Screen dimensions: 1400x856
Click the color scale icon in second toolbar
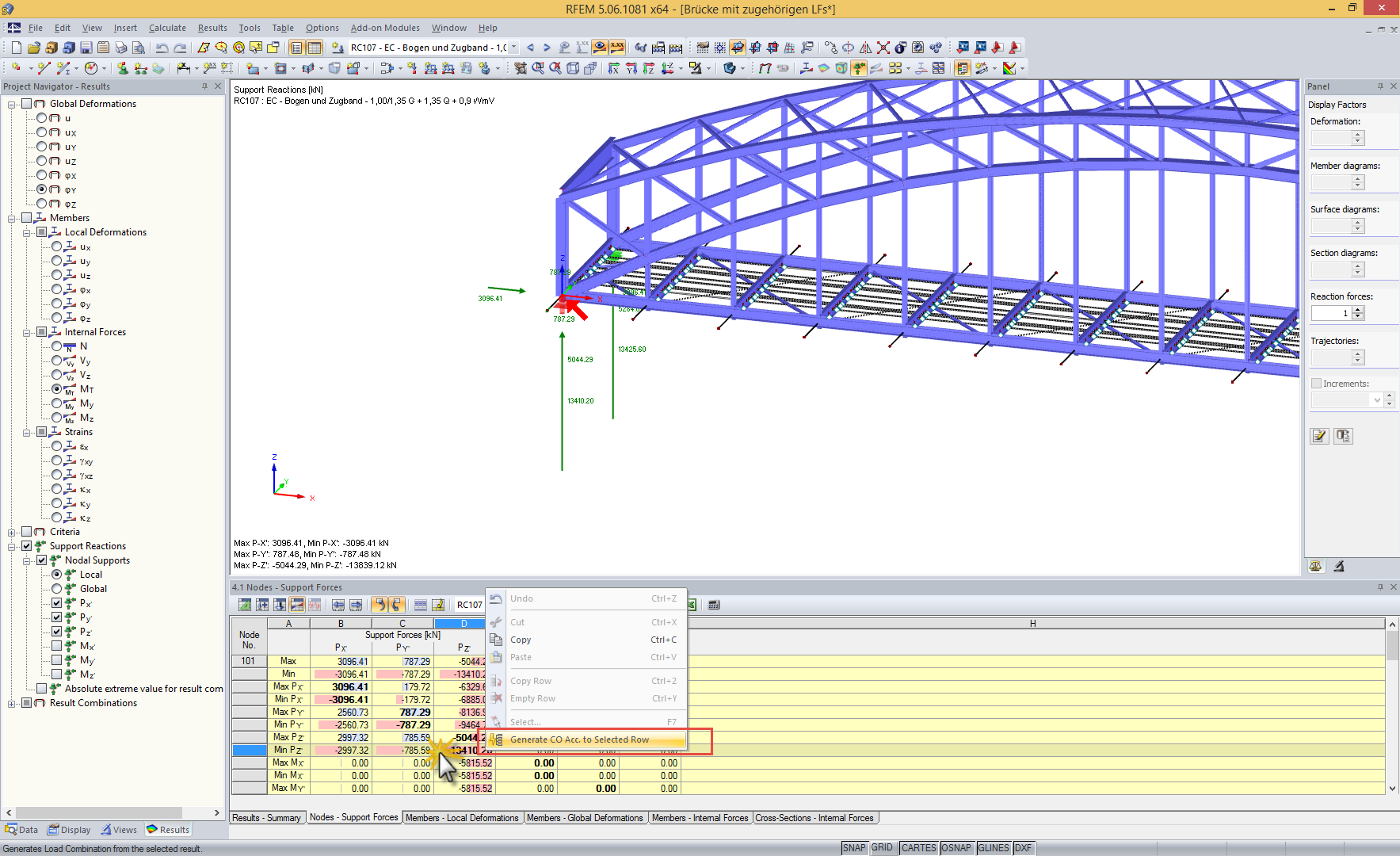click(1009, 68)
